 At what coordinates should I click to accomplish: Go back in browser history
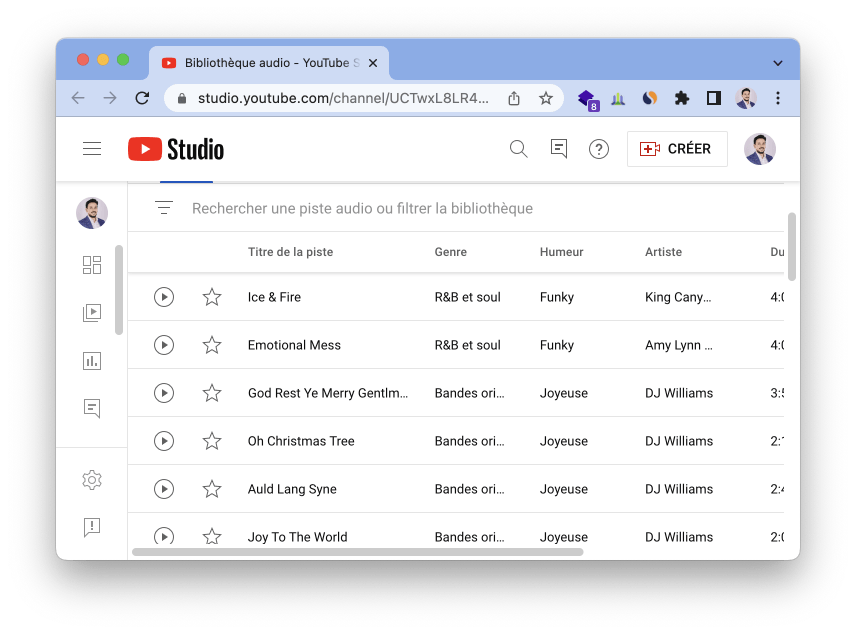tap(78, 98)
